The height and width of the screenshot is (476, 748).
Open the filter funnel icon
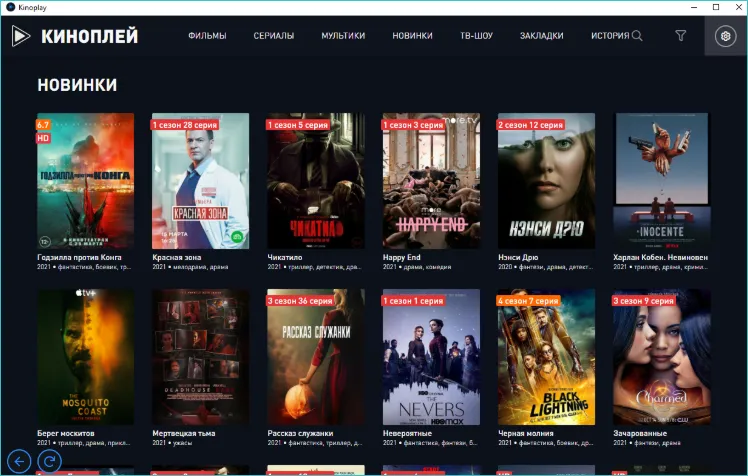tap(681, 35)
